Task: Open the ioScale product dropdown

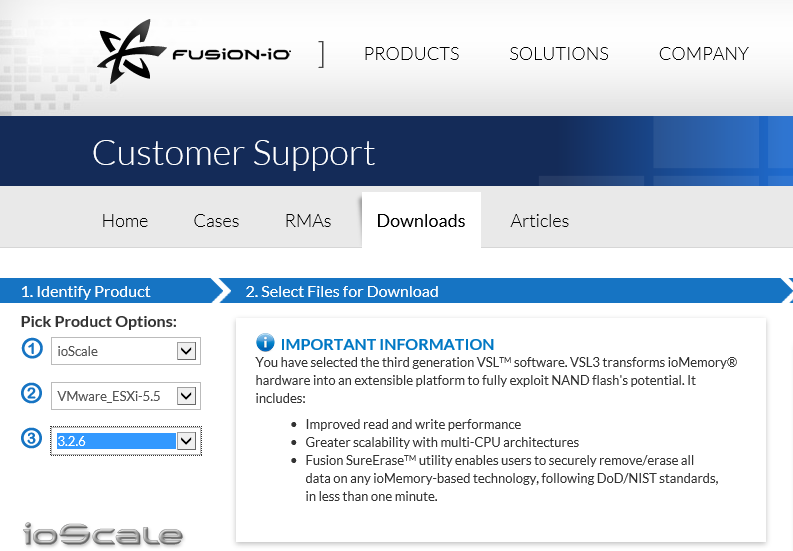Action: [126, 351]
